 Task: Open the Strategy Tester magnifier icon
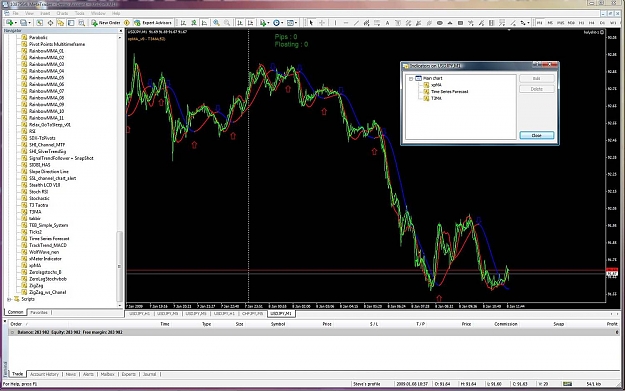pos(81,23)
